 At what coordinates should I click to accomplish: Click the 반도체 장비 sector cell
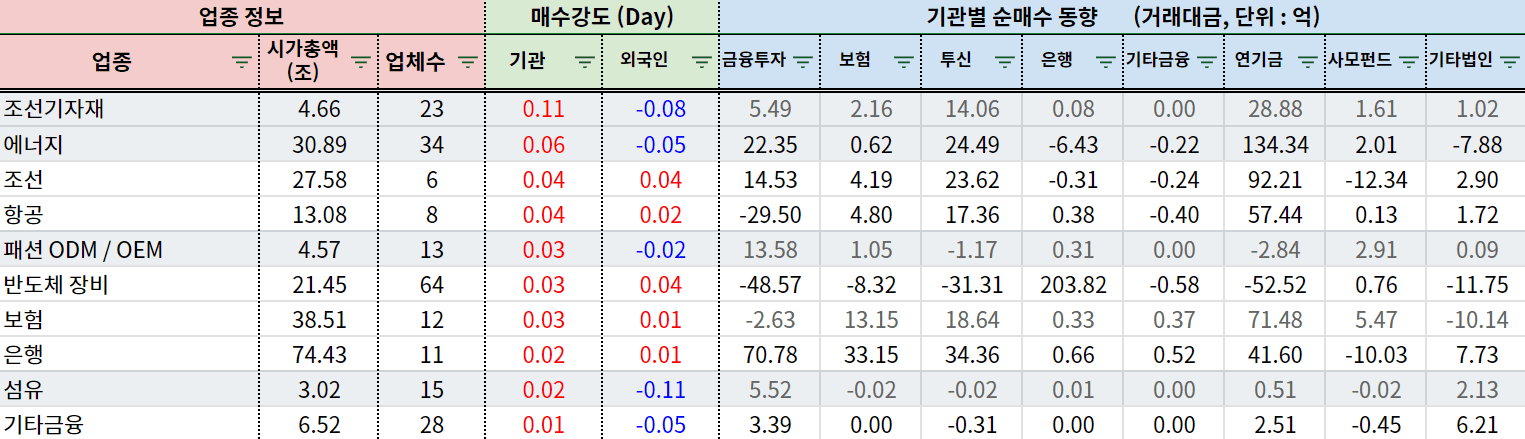coord(56,285)
